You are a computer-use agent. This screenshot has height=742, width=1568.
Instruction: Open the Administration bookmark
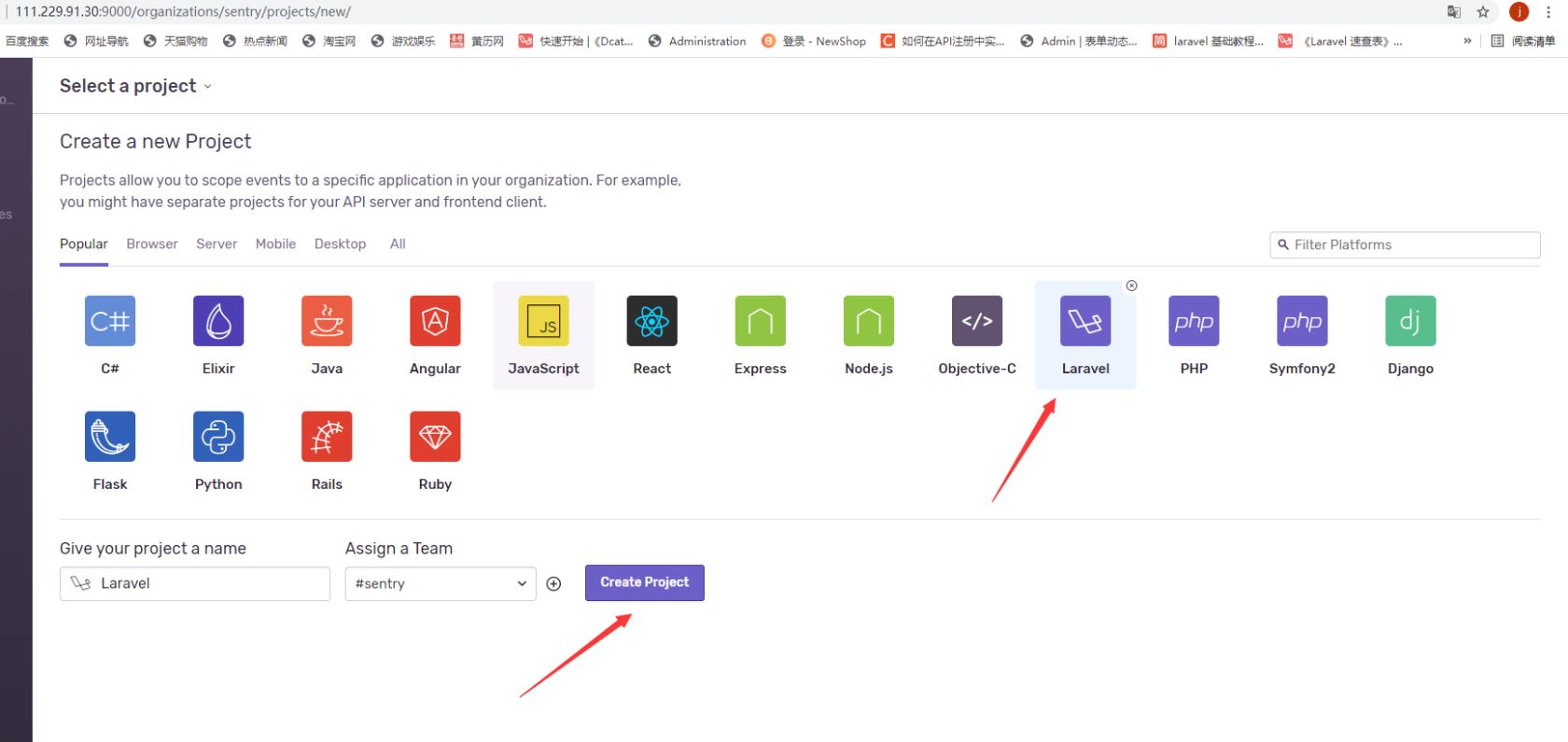pyautogui.click(x=697, y=41)
